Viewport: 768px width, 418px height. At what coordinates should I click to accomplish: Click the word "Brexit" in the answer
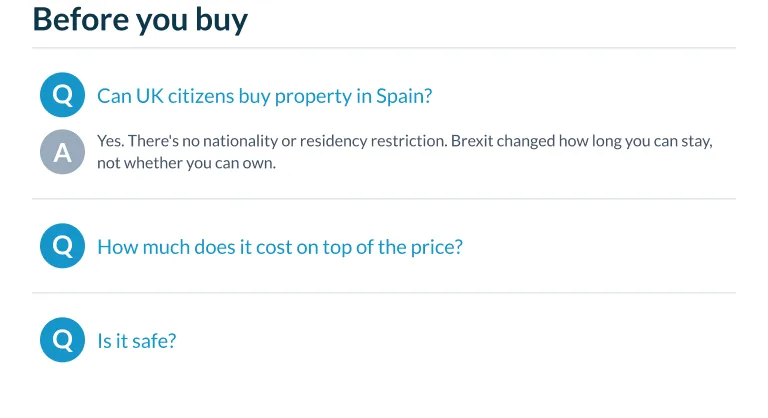(472, 141)
